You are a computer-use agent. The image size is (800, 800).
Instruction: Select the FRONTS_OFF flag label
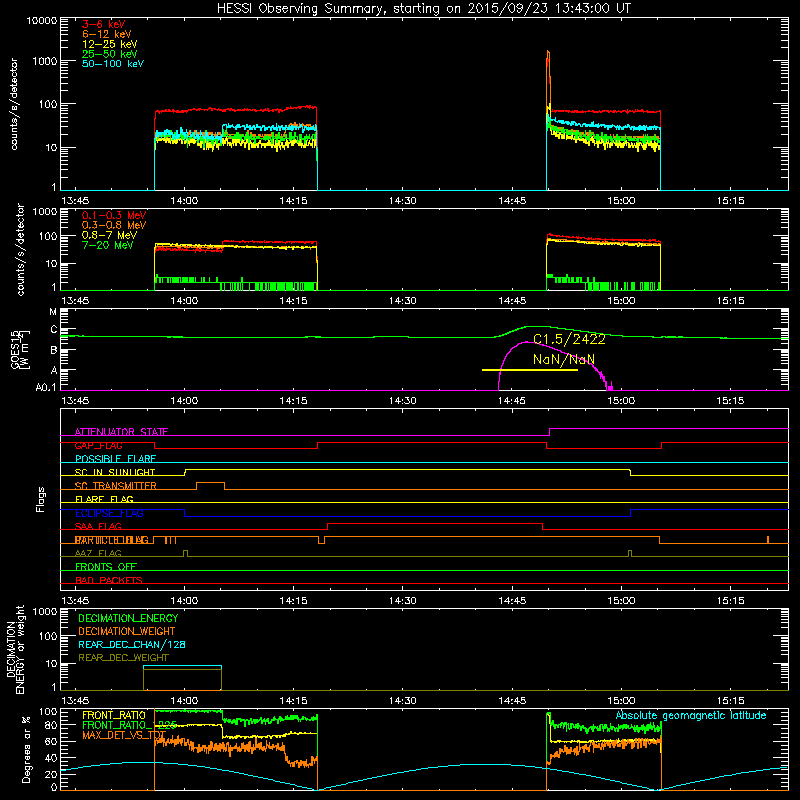click(106, 566)
